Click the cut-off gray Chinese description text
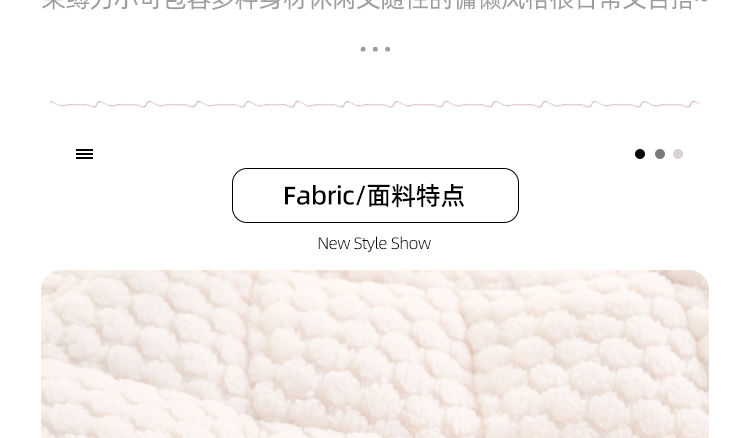 375,5
